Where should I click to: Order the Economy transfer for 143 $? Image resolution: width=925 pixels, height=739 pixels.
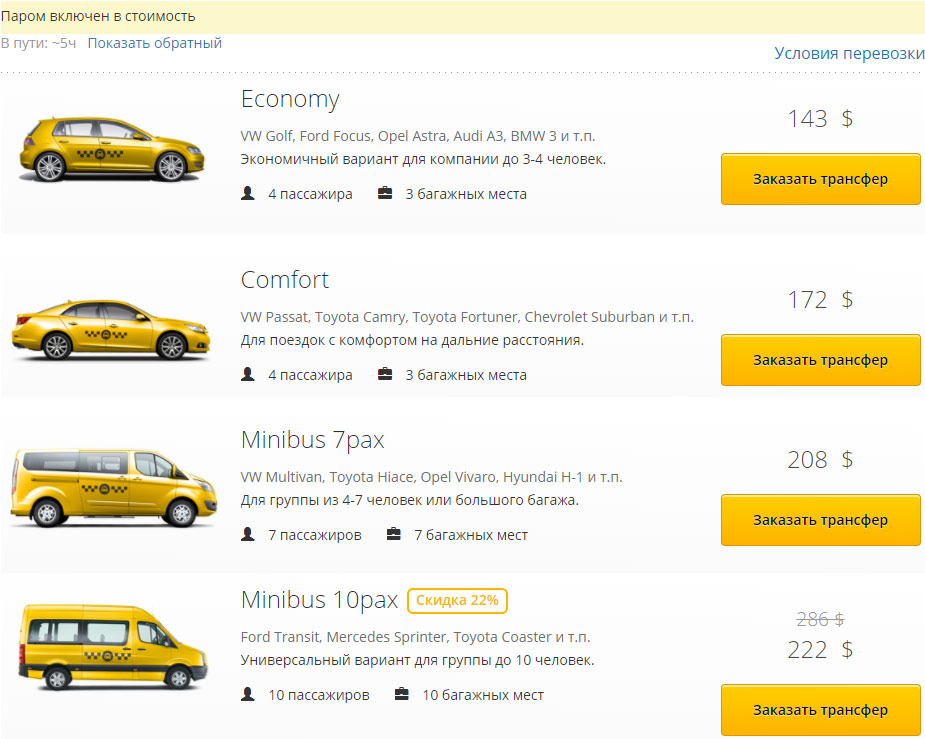point(820,179)
